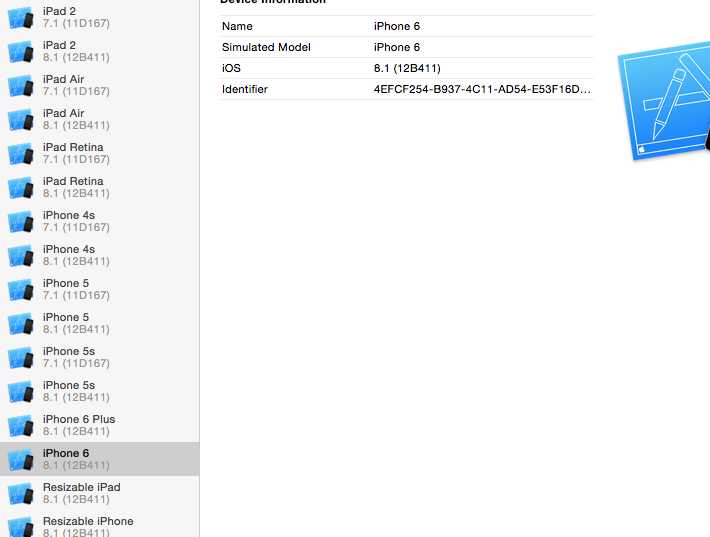
Task: Click the large Xcode simulator blueprint image
Action: [664, 101]
